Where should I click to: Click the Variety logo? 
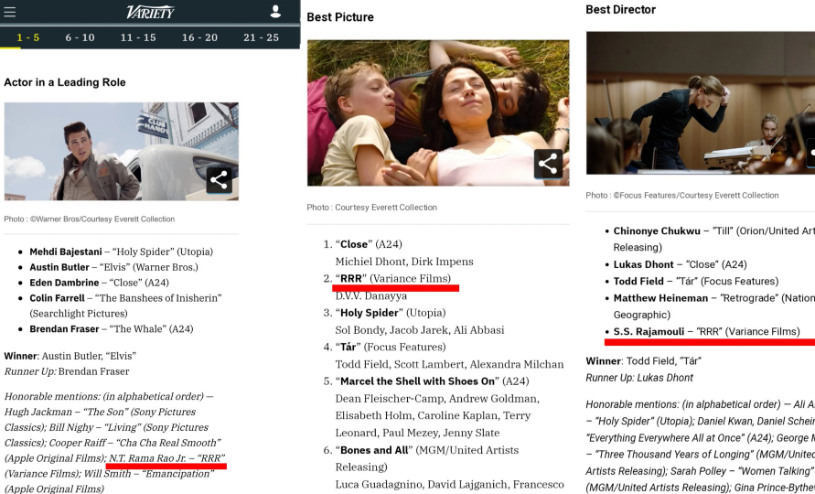[150, 12]
